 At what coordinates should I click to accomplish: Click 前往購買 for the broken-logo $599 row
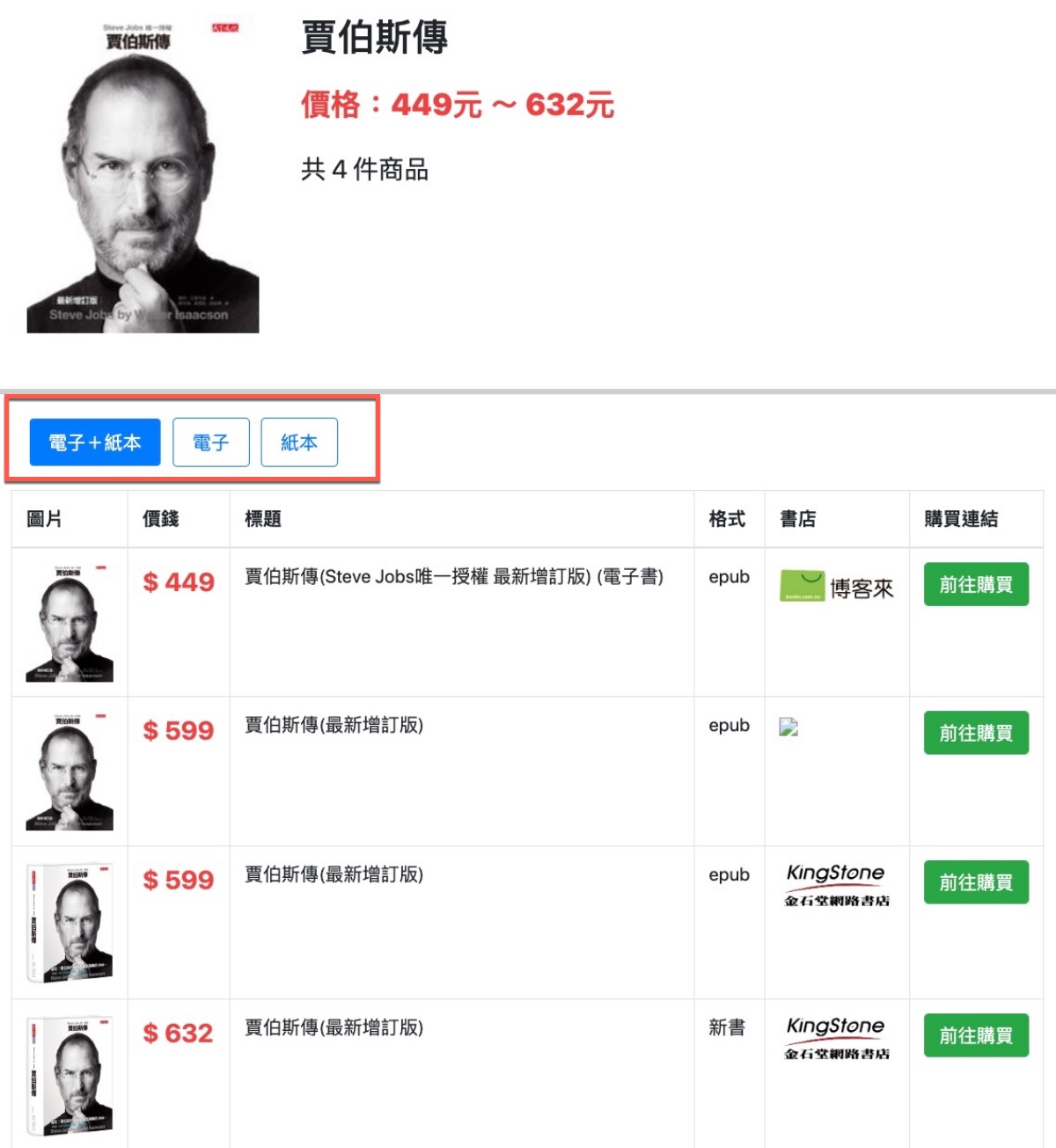tap(976, 733)
